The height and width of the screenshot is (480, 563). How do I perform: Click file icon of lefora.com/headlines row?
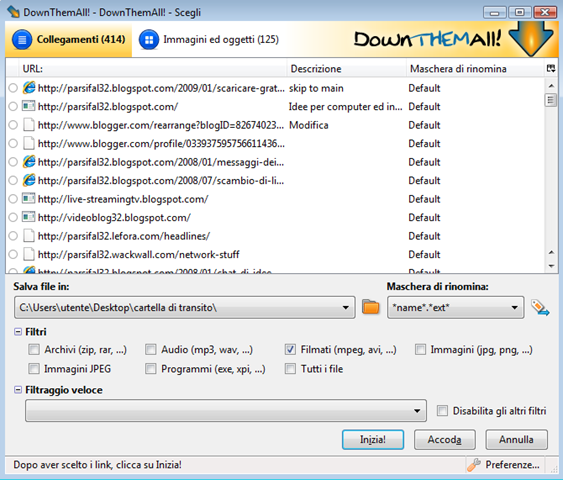(28, 236)
